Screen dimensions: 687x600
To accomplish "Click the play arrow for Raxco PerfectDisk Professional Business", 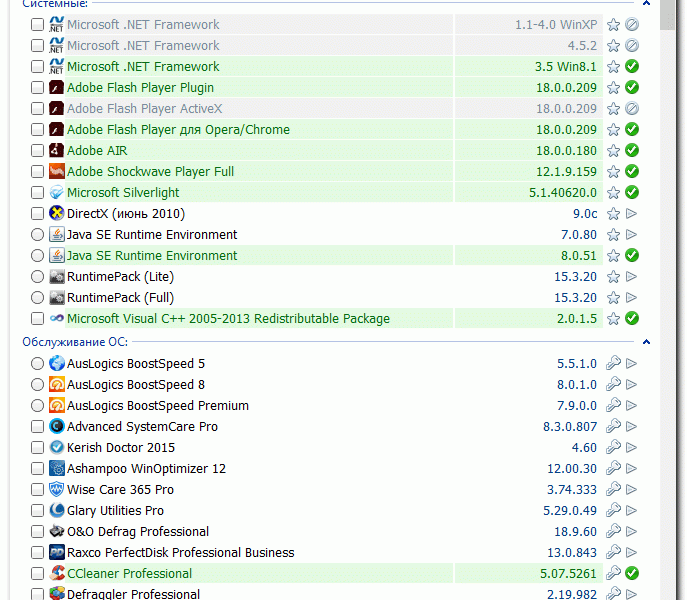I will coord(631,552).
